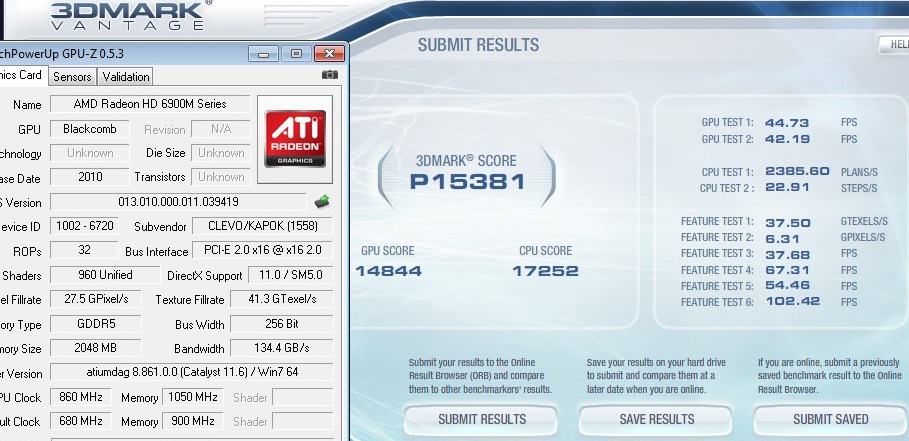Switch to the Validation tab
909x441 pixels.
point(126,76)
